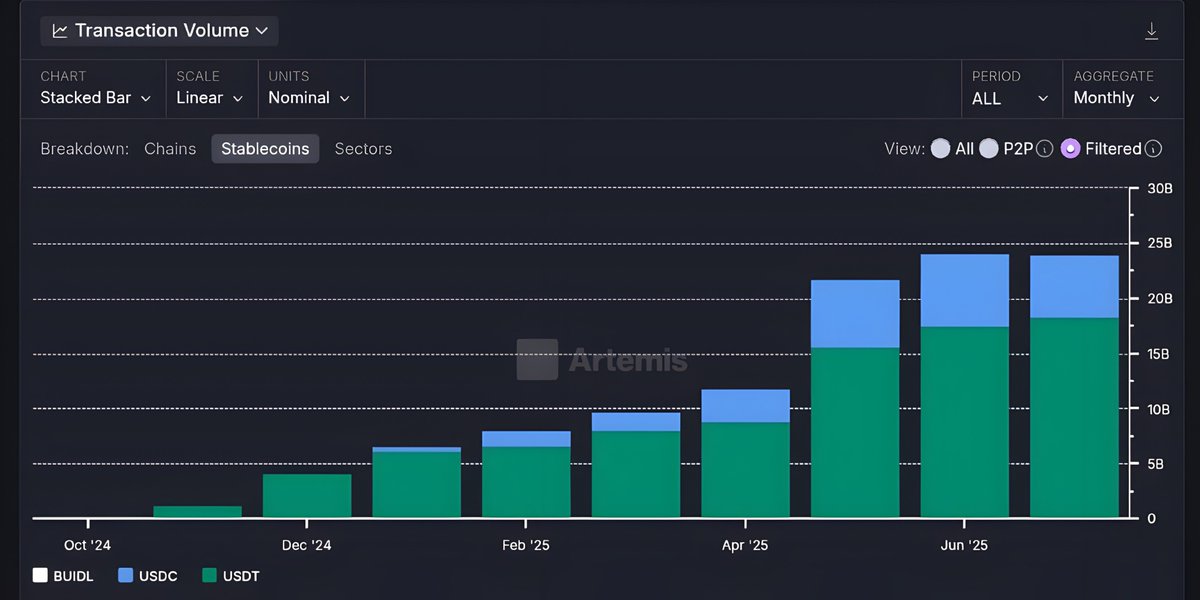Toggle the BUIDL legend series
Screen dimensions: 1200x600
pyautogui.click(x=63, y=576)
